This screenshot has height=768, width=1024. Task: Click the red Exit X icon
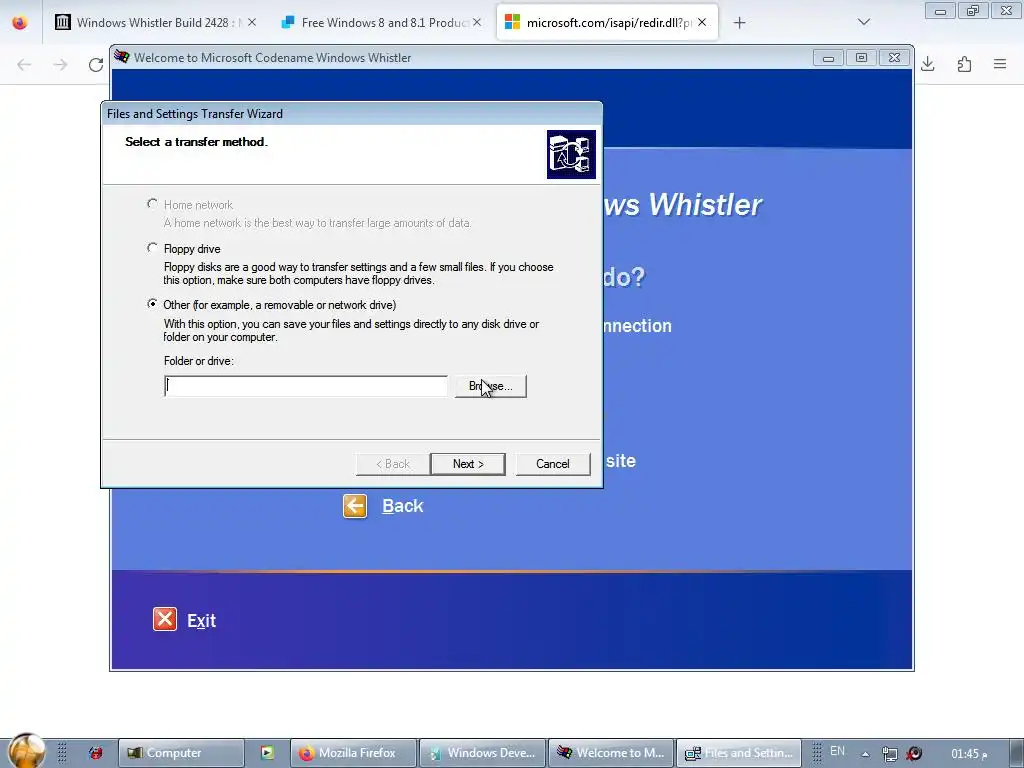pos(165,619)
